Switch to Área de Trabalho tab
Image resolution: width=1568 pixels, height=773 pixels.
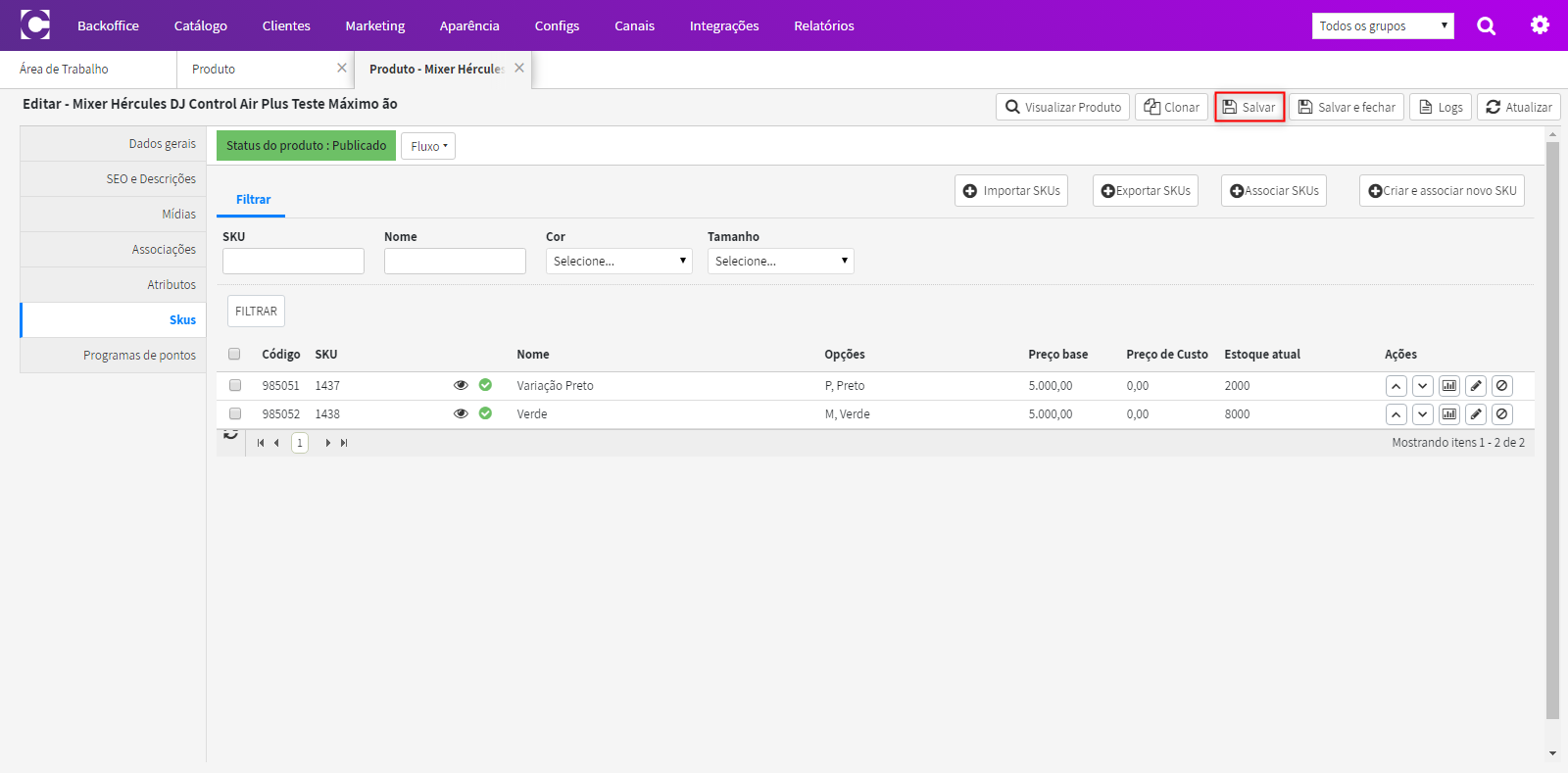[x=88, y=69]
